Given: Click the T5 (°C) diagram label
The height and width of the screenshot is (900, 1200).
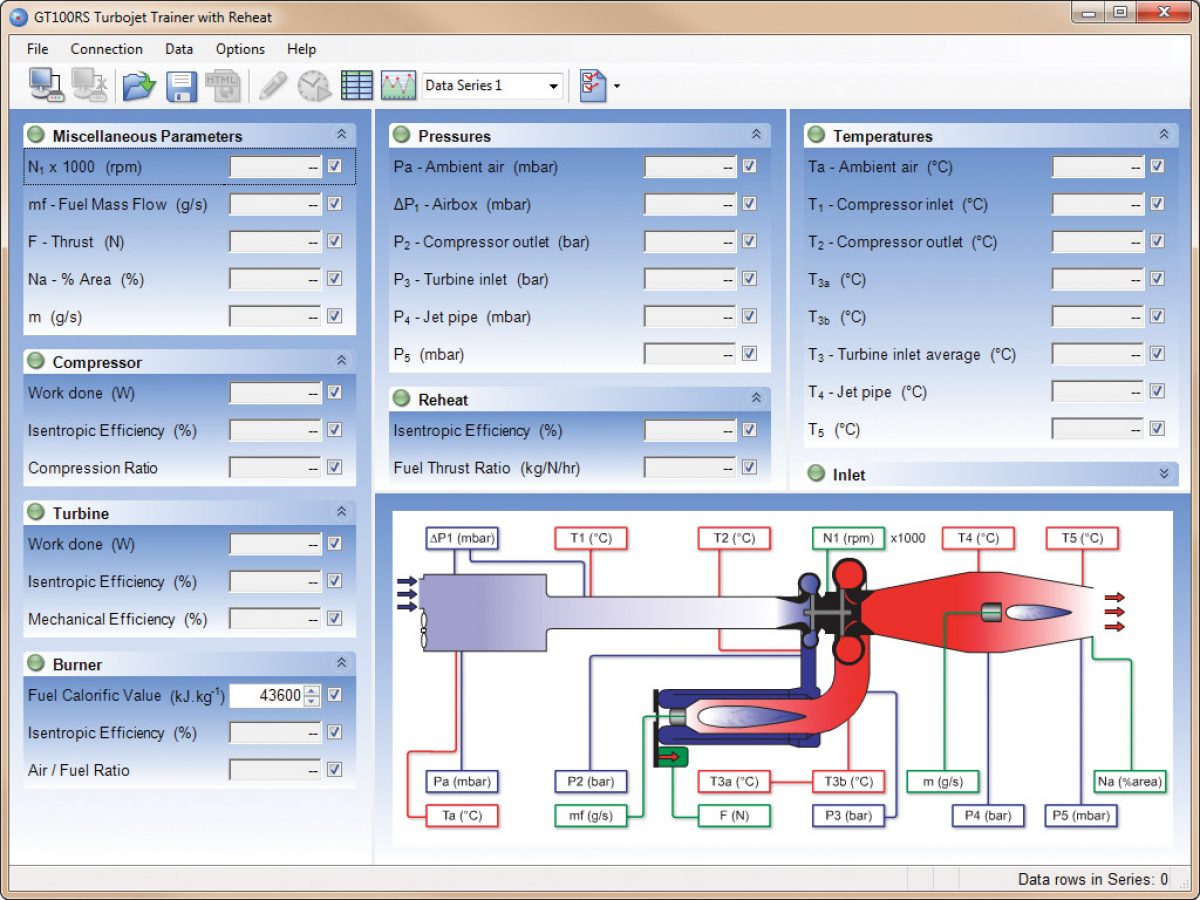Looking at the screenshot, I should tap(1082, 538).
